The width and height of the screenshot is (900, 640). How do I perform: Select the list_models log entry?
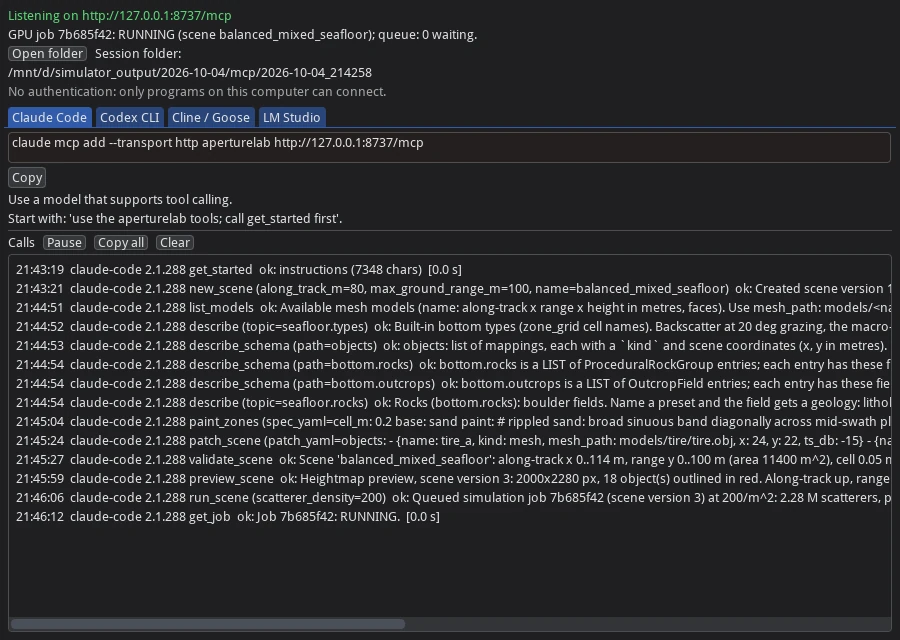point(453,307)
